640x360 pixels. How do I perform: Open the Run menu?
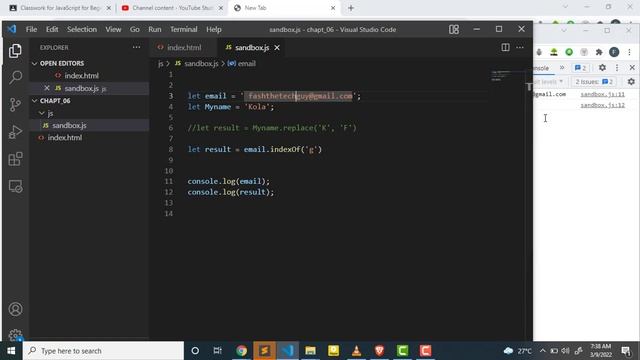tap(155, 29)
